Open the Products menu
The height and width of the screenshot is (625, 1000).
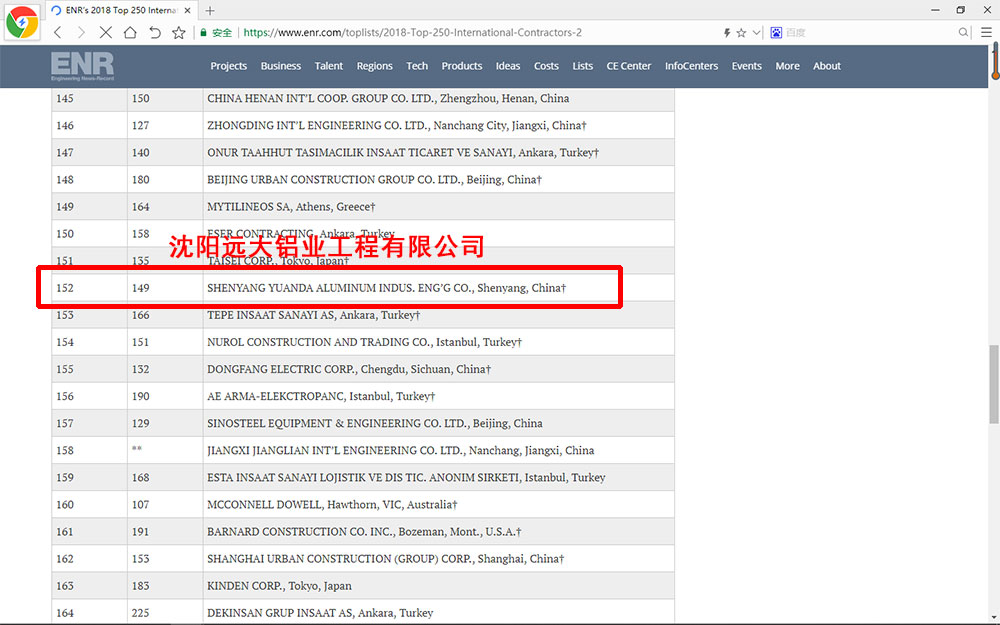(462, 66)
